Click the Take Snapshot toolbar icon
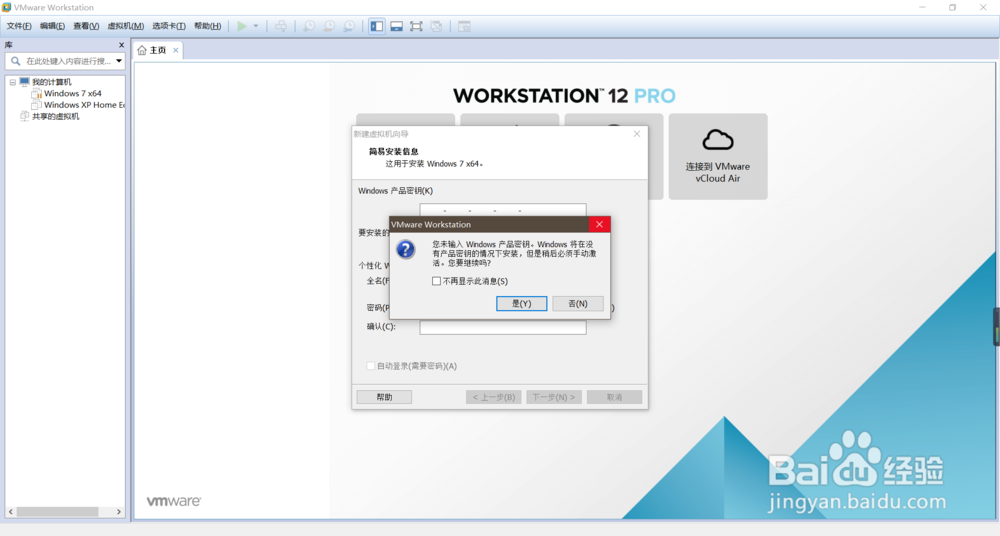 [x=309, y=26]
